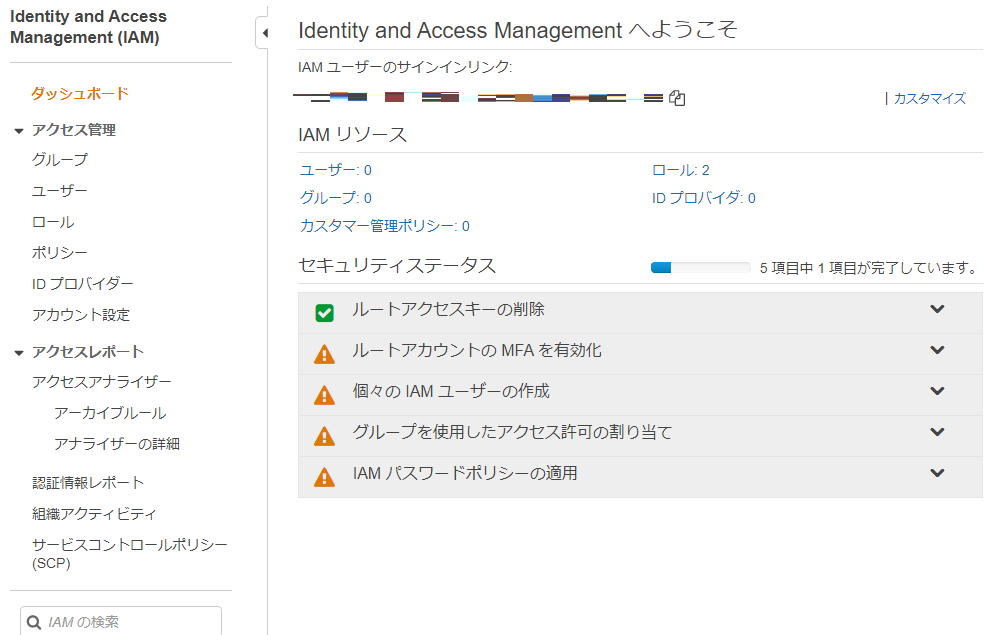Open アカウント設定 in the sidebar
Image resolution: width=998 pixels, height=635 pixels.
tap(81, 315)
